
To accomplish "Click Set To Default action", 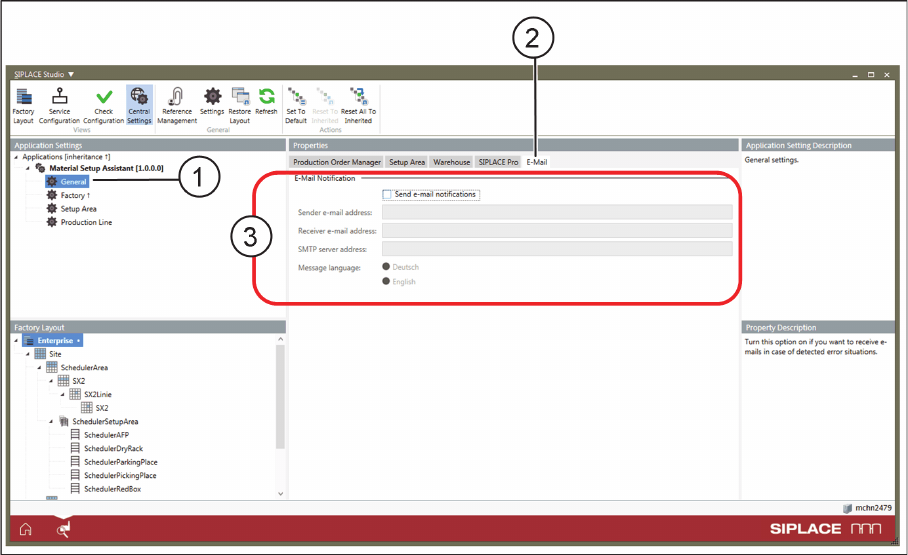I will (296, 105).
